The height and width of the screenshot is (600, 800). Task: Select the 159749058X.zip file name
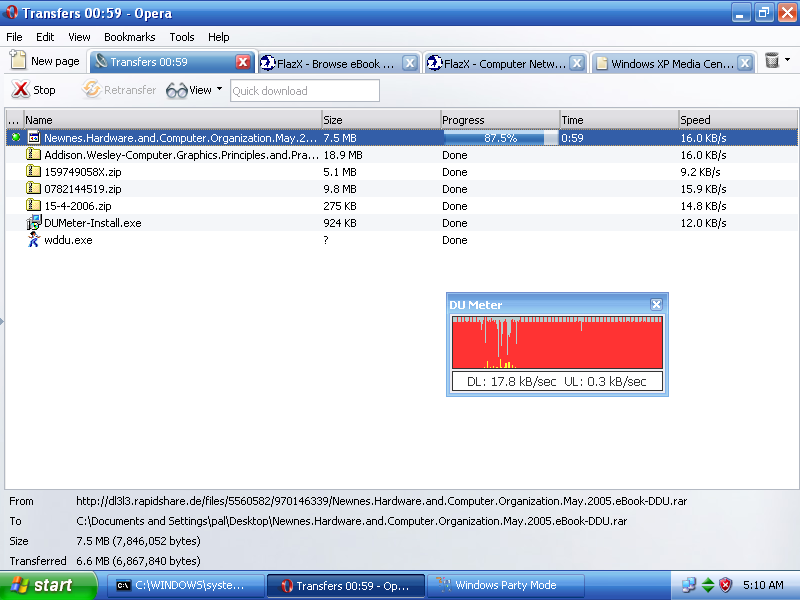click(x=83, y=172)
